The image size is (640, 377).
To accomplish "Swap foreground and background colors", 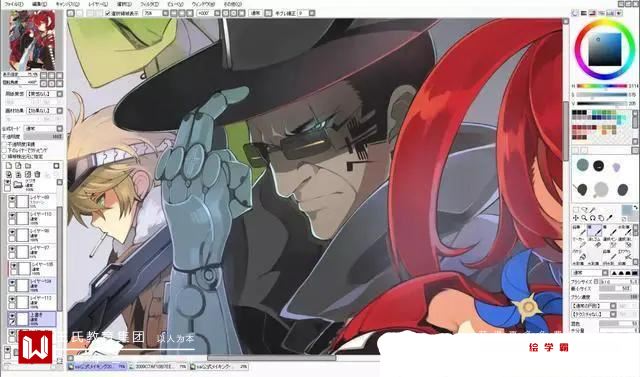I will (x=635, y=208).
